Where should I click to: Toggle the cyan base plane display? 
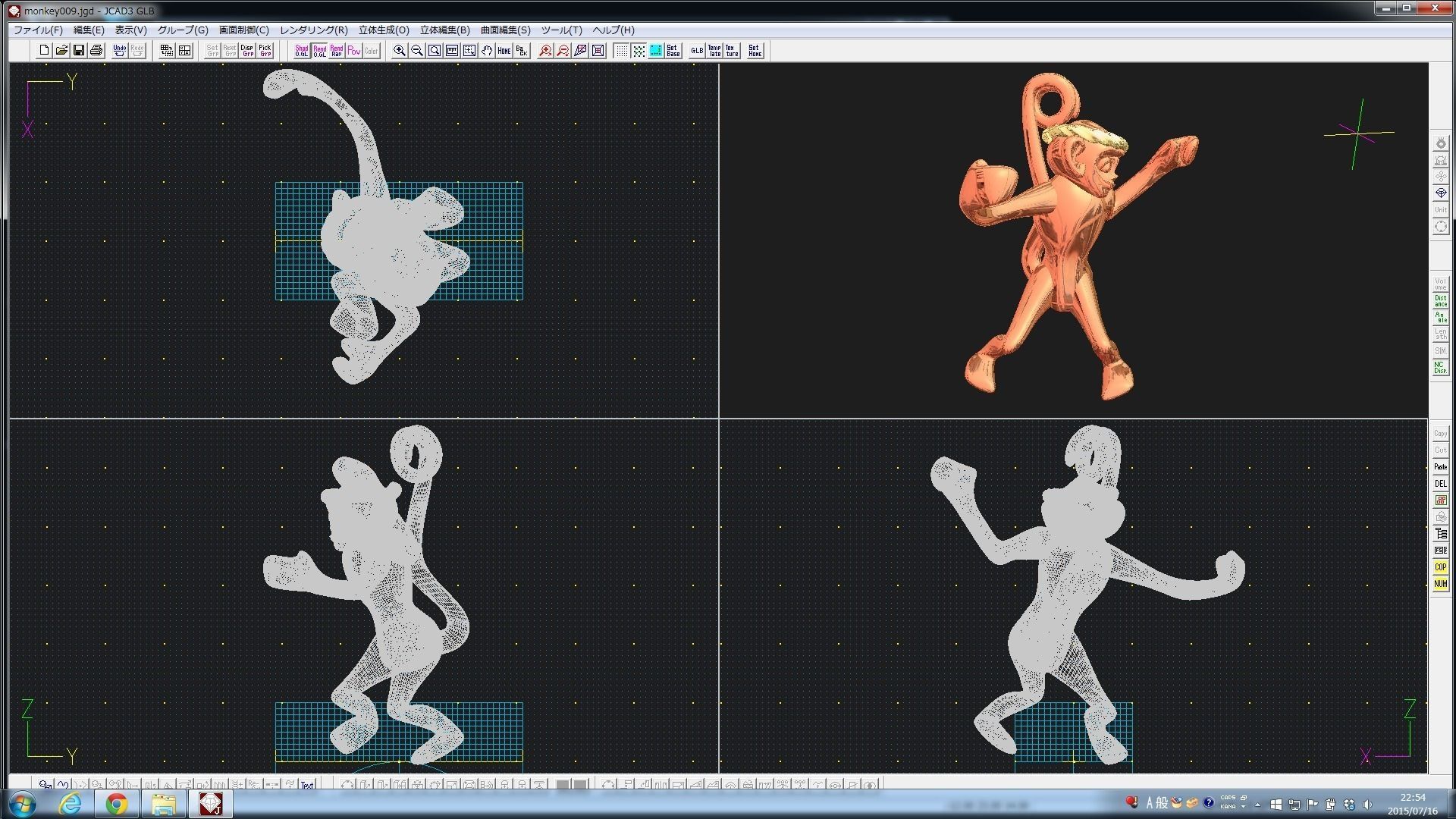pos(656,51)
